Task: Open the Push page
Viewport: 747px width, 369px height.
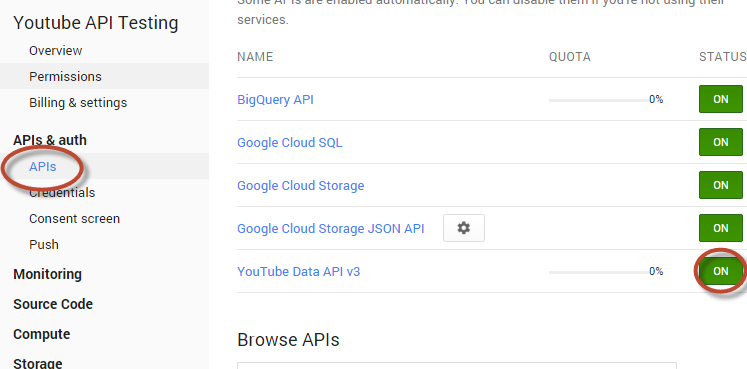Action: (x=44, y=244)
